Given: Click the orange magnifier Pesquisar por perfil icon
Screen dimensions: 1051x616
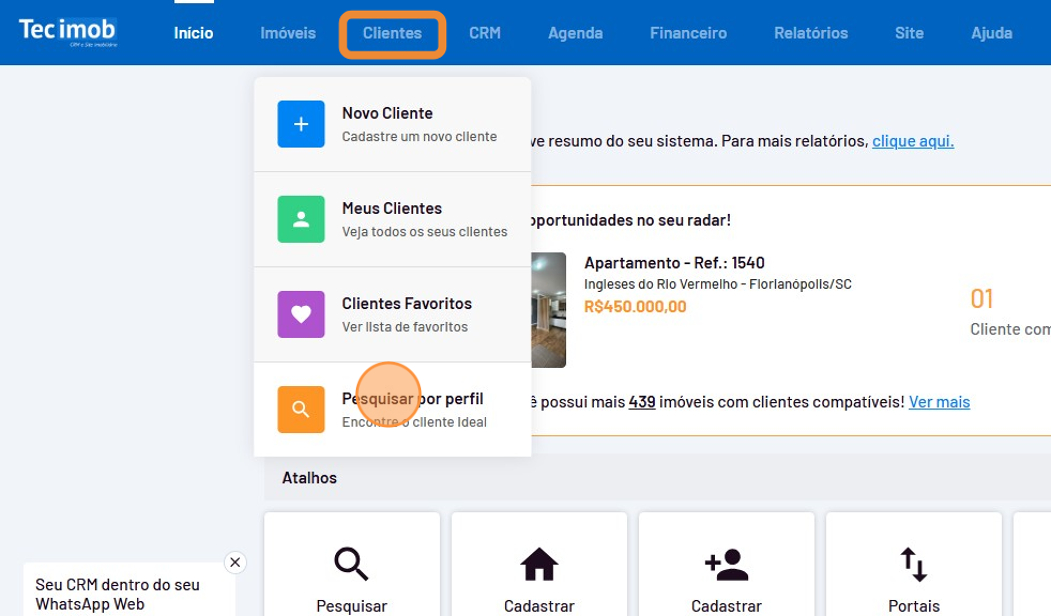Looking at the screenshot, I should pos(301,409).
